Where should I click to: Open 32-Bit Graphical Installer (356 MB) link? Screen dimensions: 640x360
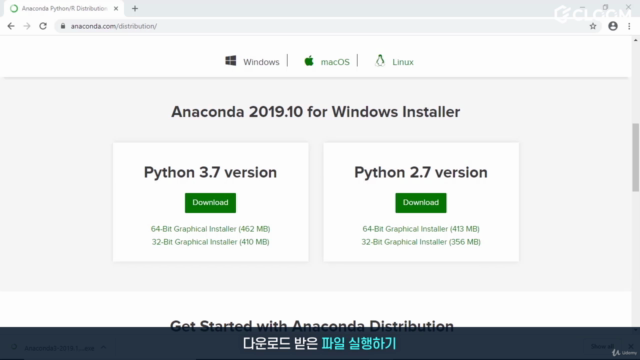[421, 242]
